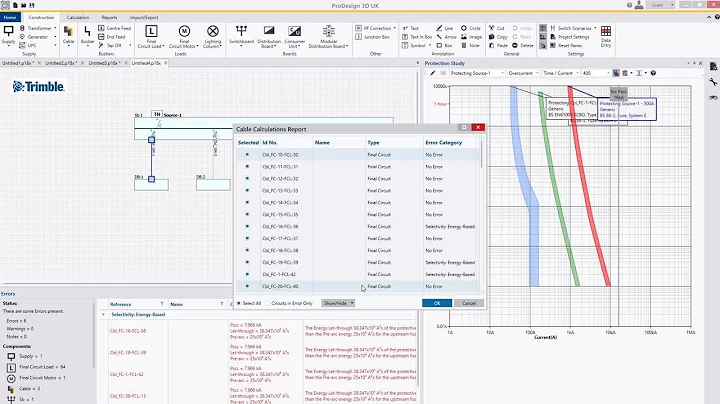Select the Text annotation tool

(411, 28)
